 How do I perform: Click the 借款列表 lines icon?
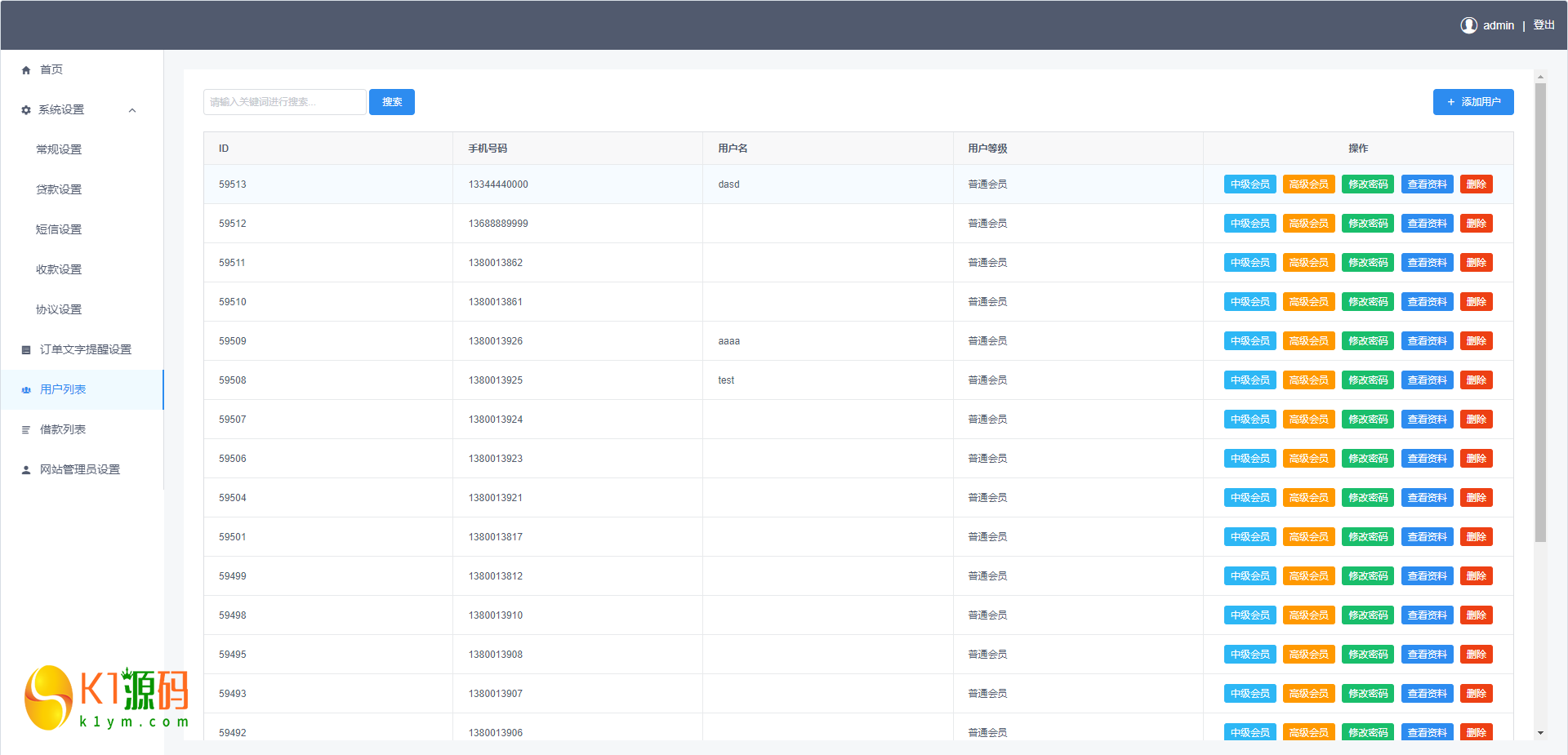[x=26, y=430]
